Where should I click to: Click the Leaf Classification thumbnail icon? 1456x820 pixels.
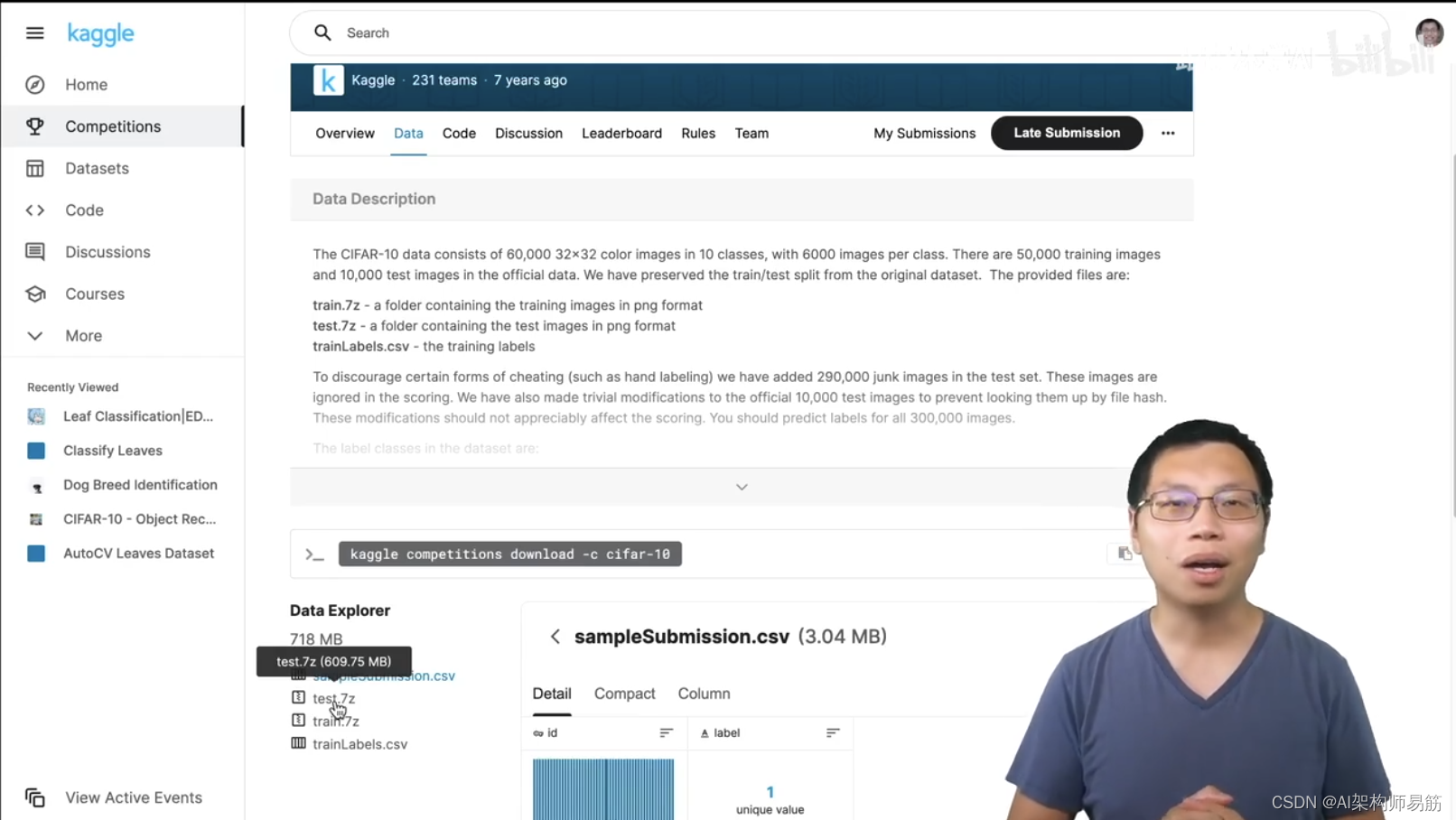pyautogui.click(x=36, y=416)
